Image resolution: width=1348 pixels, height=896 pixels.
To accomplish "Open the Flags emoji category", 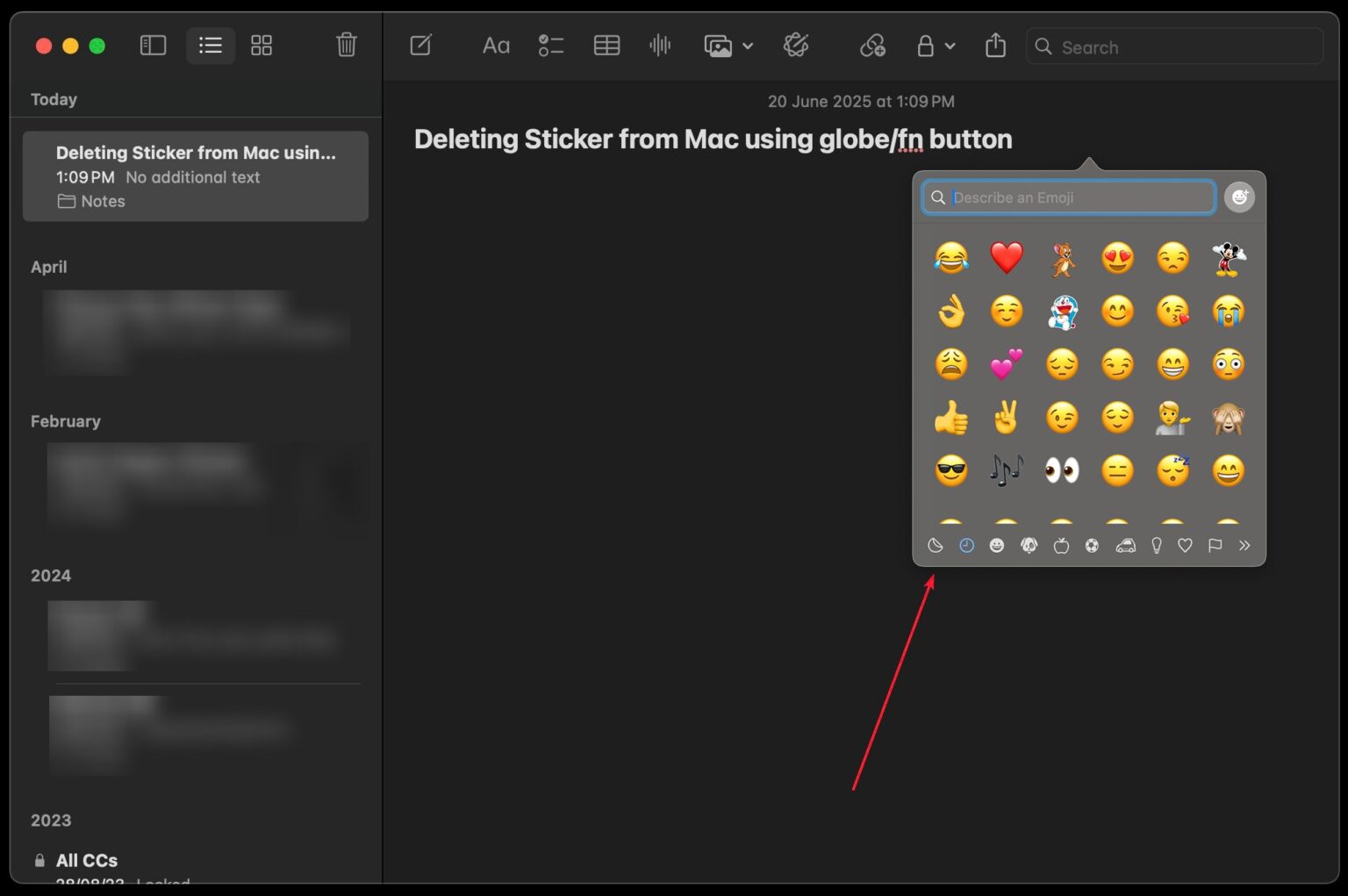I will (1215, 545).
